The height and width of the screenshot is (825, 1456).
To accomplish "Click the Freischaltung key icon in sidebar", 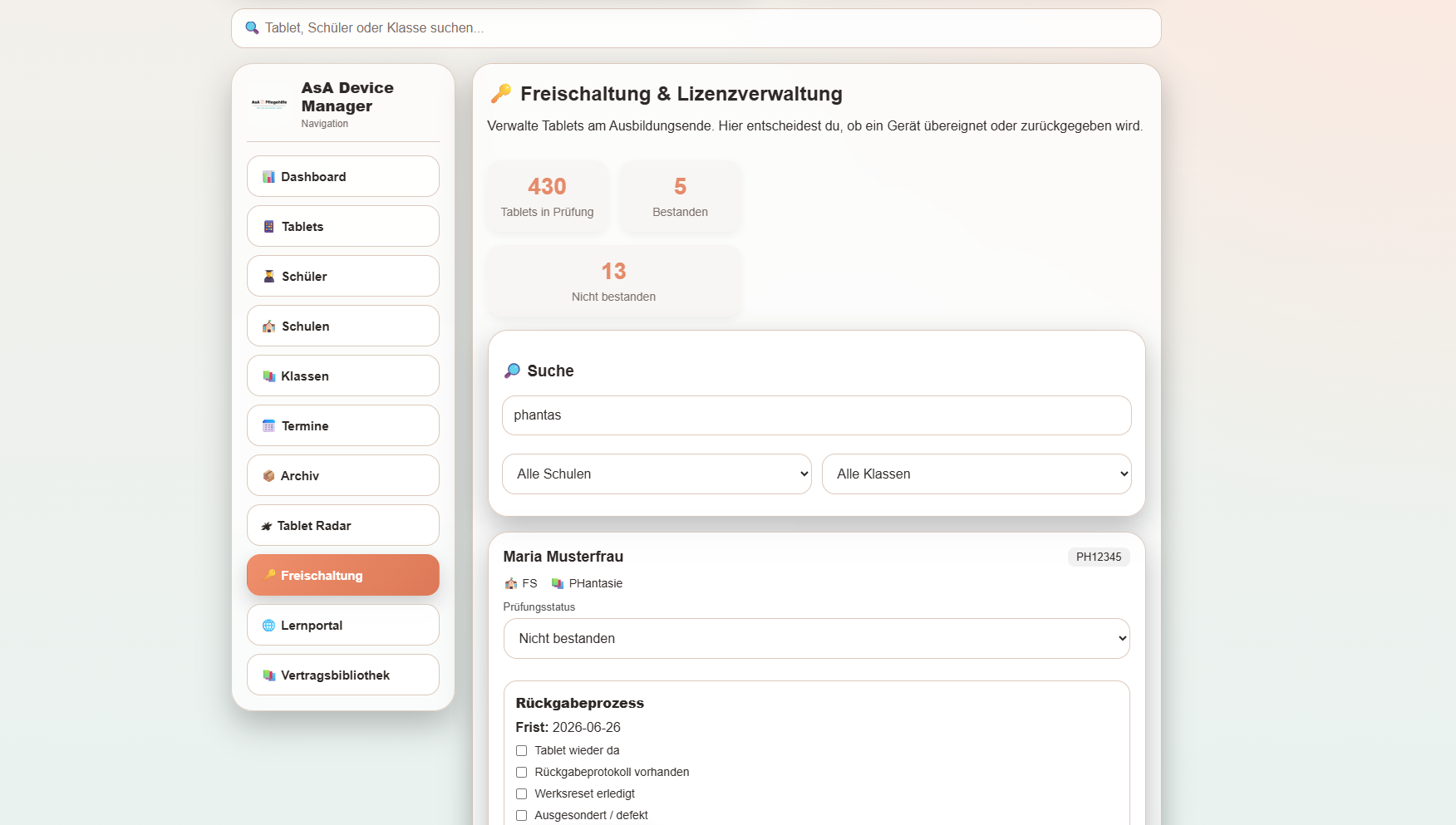I will pyautogui.click(x=269, y=574).
